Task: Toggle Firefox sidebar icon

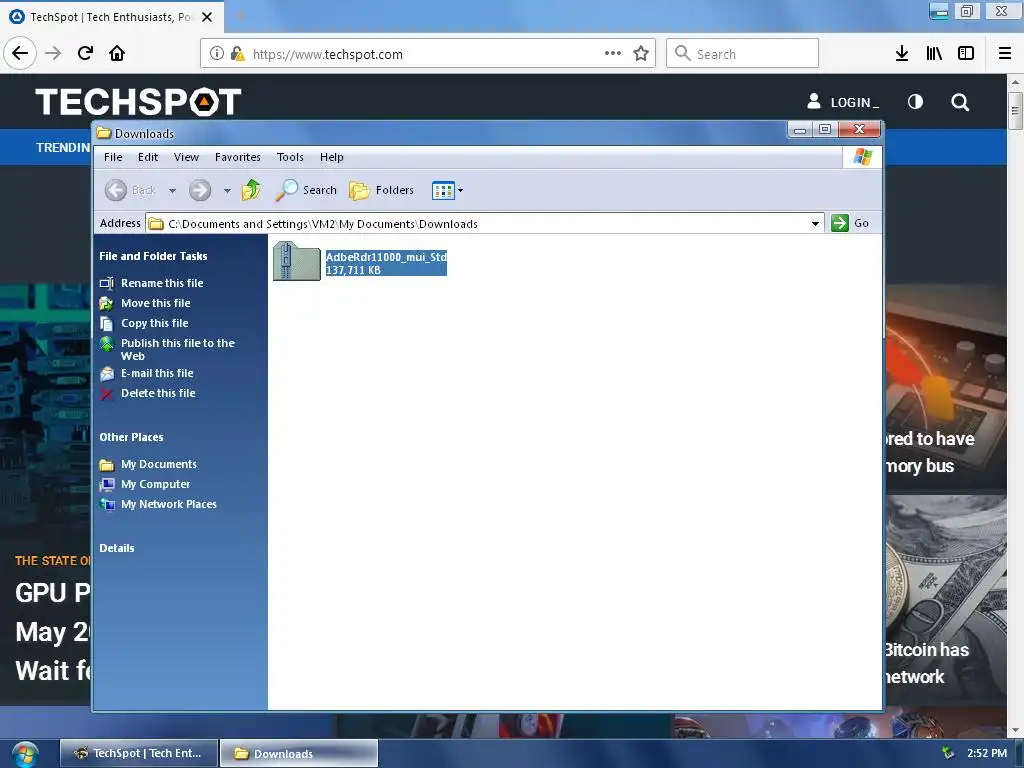Action: coord(966,54)
